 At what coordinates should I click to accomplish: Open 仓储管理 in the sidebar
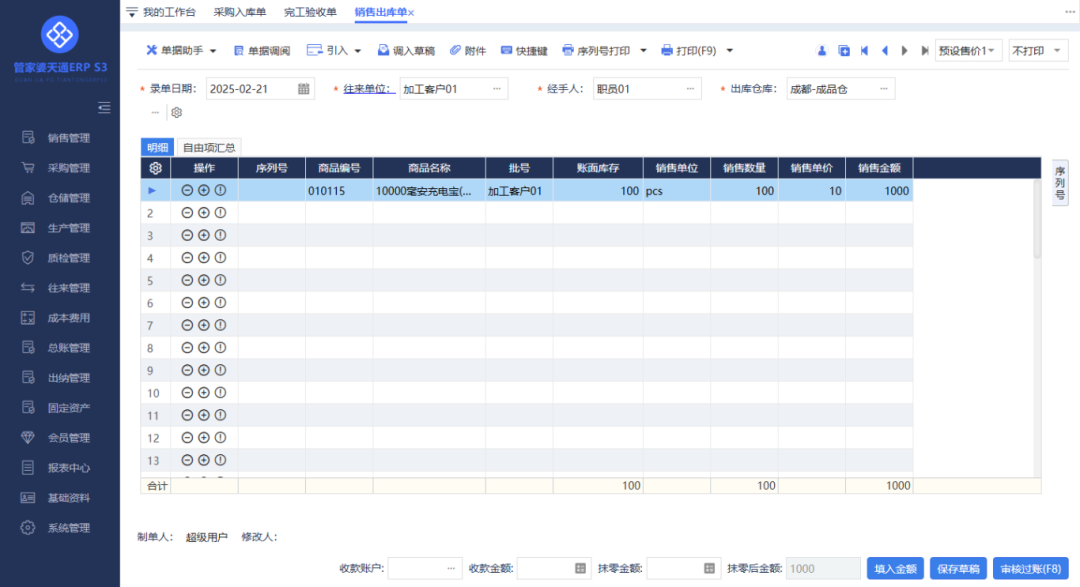(68, 198)
